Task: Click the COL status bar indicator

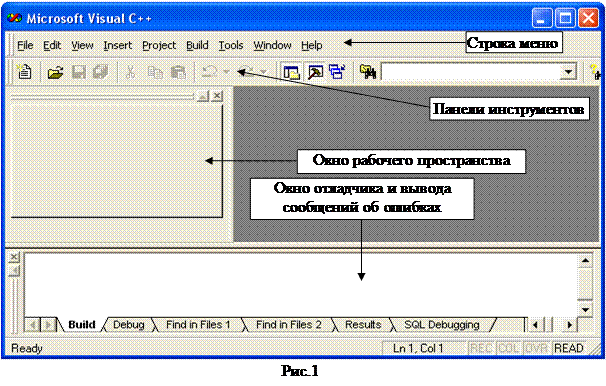Action: pos(509,348)
